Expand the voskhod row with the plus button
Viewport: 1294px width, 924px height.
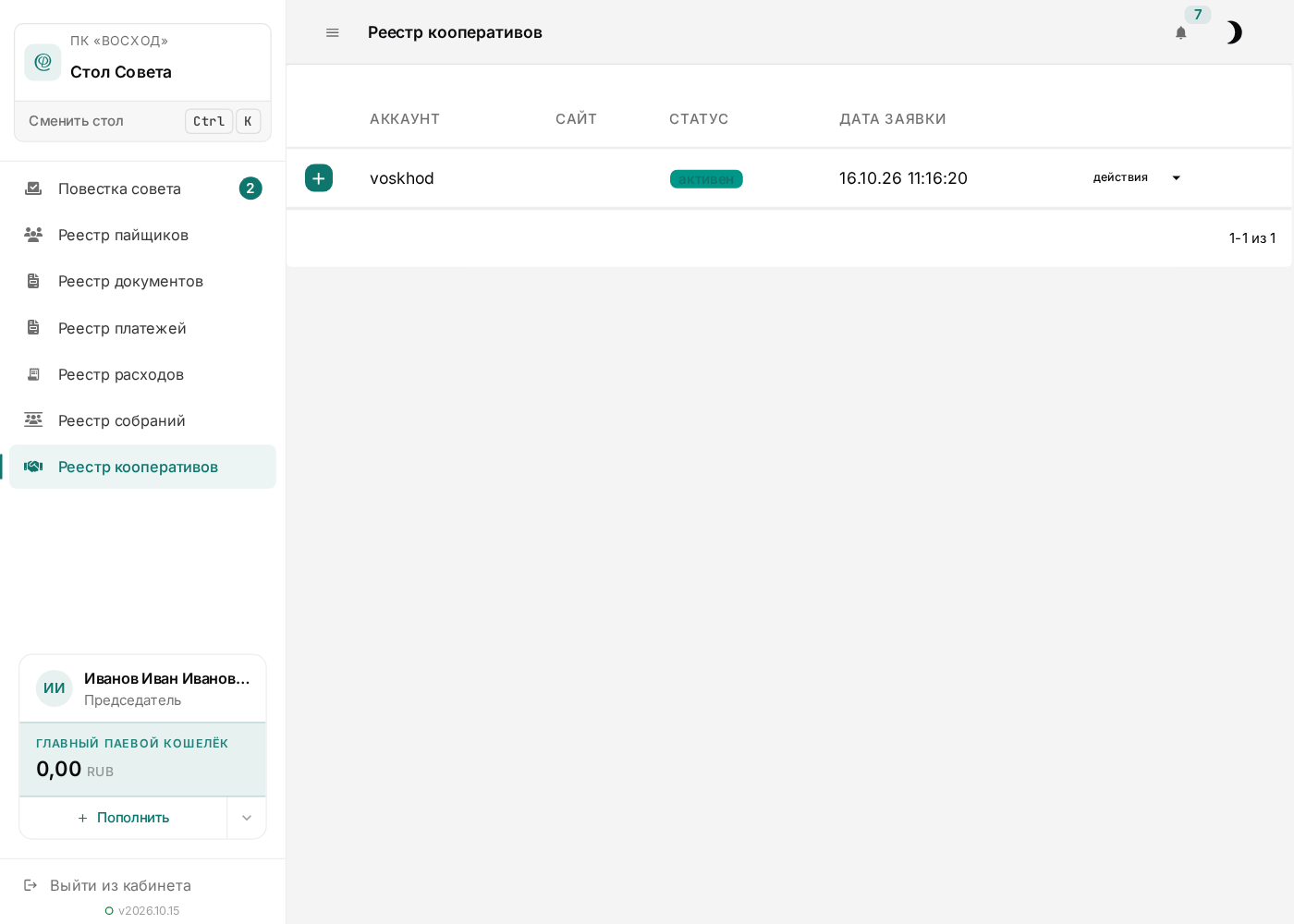tap(319, 178)
